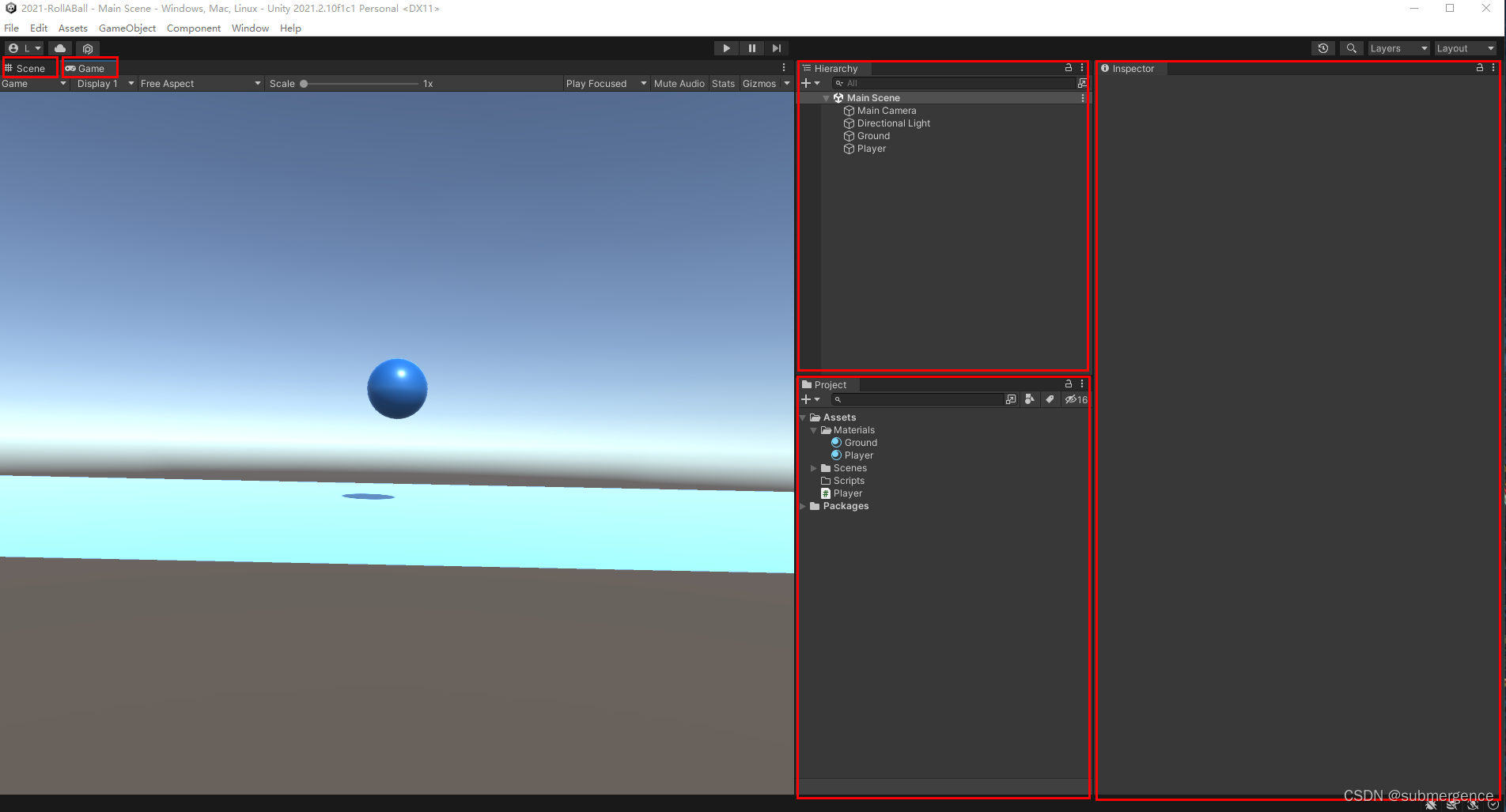Screen dimensions: 1506x812
Task: Click the lock icon on the Inspector panel
Action: [x=1478, y=68]
